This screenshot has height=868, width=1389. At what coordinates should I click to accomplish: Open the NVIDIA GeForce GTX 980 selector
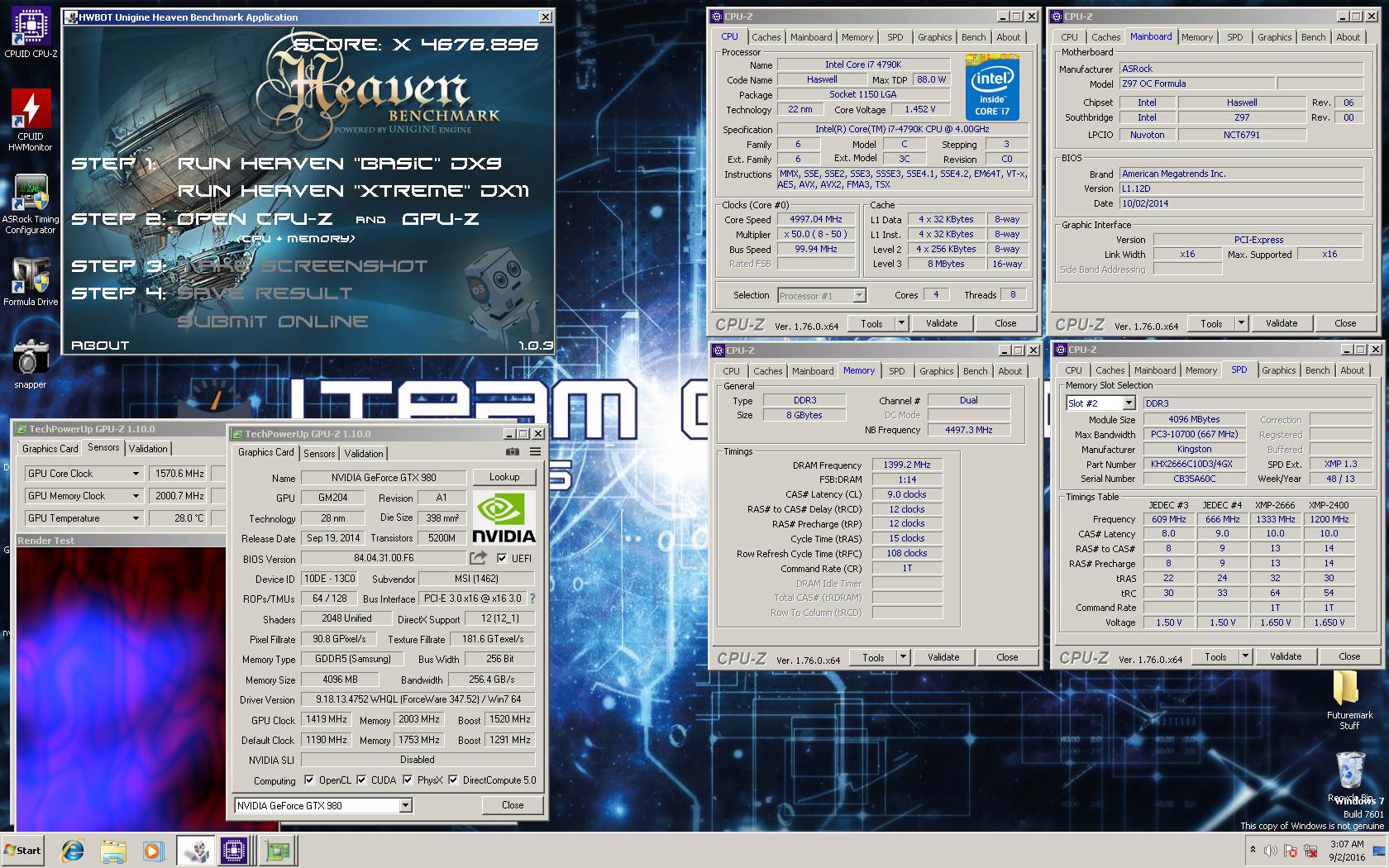(x=323, y=805)
